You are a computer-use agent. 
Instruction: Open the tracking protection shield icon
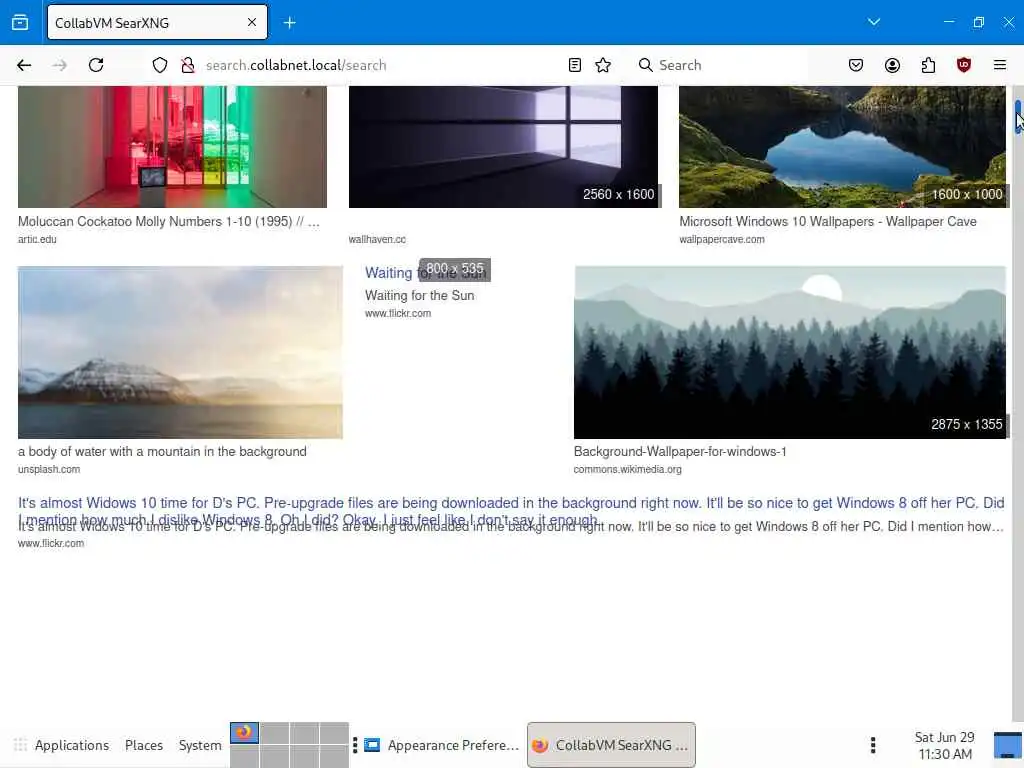(160, 65)
